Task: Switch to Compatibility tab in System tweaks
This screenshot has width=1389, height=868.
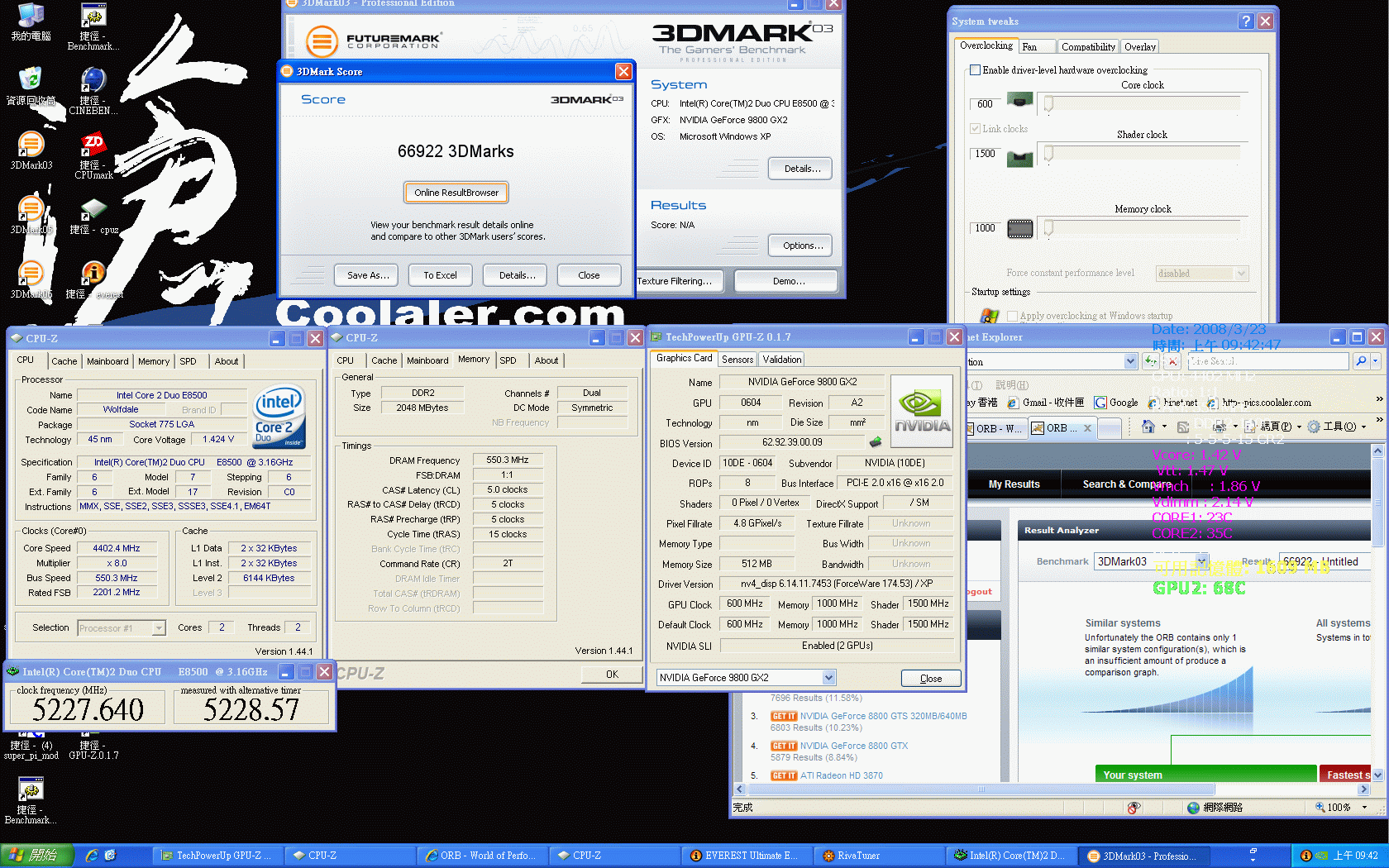Action: [x=1088, y=47]
